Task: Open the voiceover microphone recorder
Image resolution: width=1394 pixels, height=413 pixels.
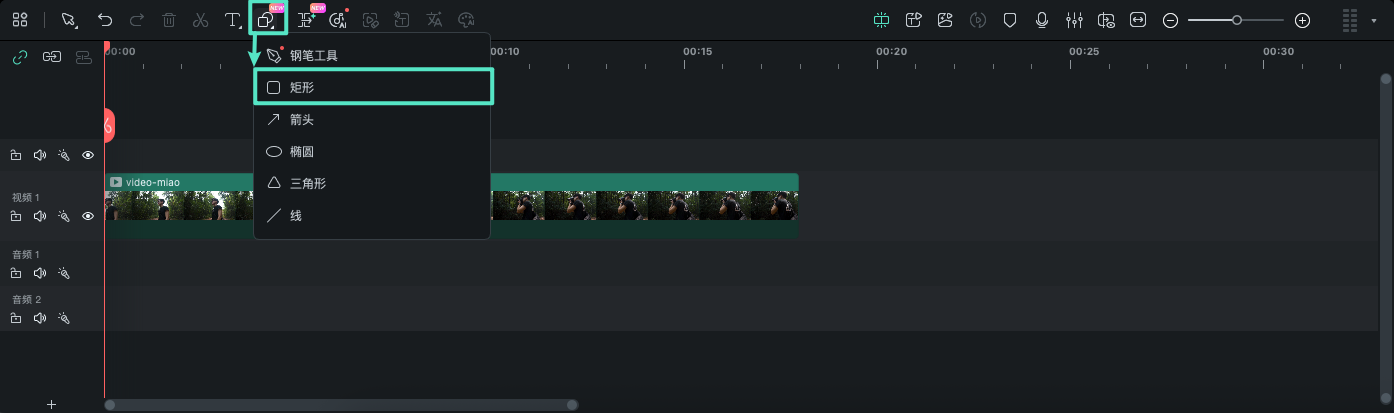Action: click(1042, 20)
